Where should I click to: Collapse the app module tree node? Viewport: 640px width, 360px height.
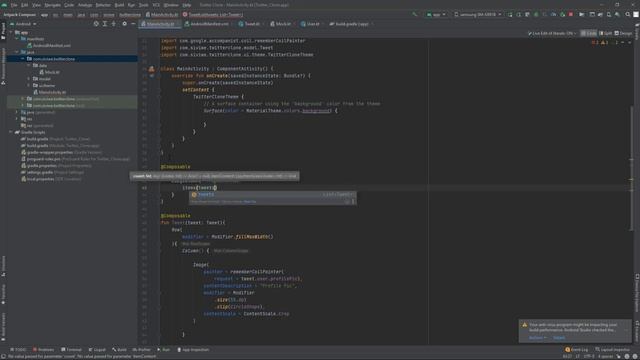(11, 32)
